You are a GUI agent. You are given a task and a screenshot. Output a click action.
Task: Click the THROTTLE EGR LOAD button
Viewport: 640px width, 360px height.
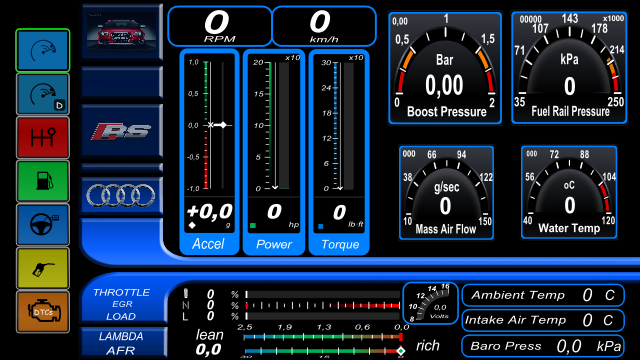[122, 304]
